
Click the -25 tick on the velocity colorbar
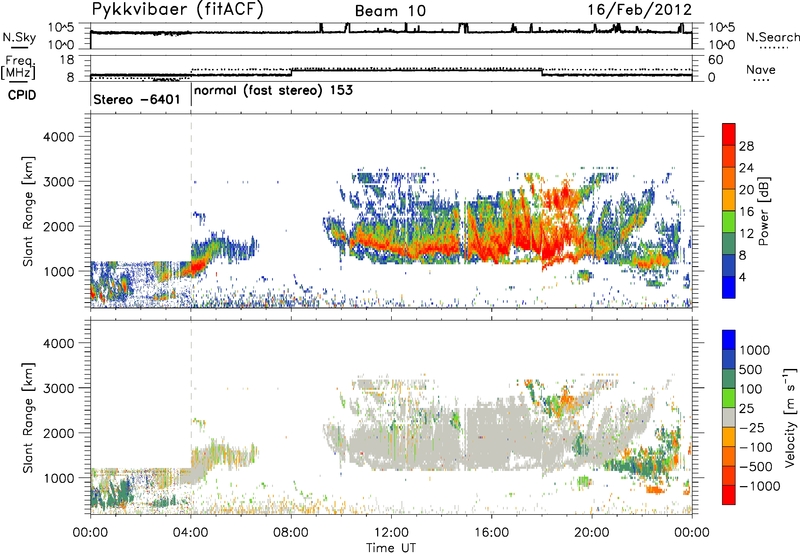pyautogui.click(x=753, y=428)
